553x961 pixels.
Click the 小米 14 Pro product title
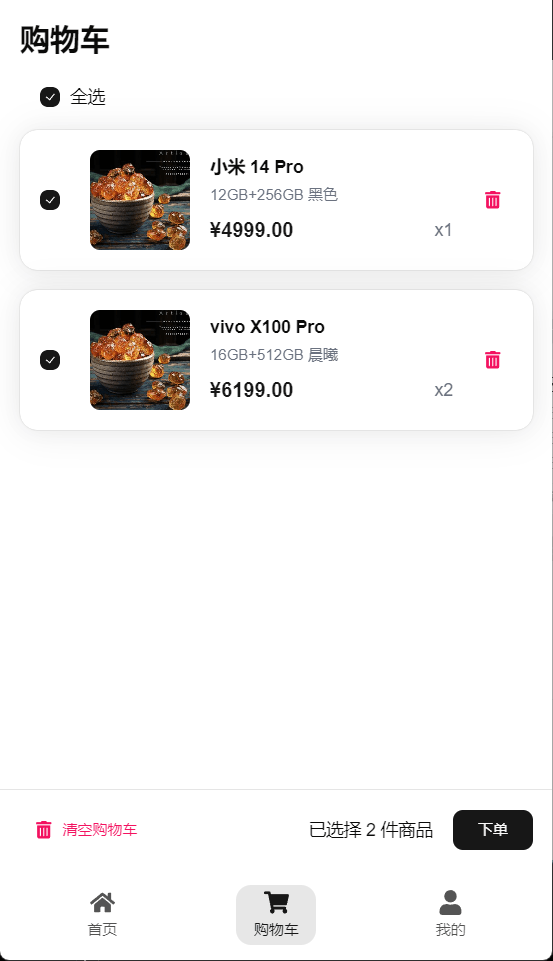click(x=257, y=167)
